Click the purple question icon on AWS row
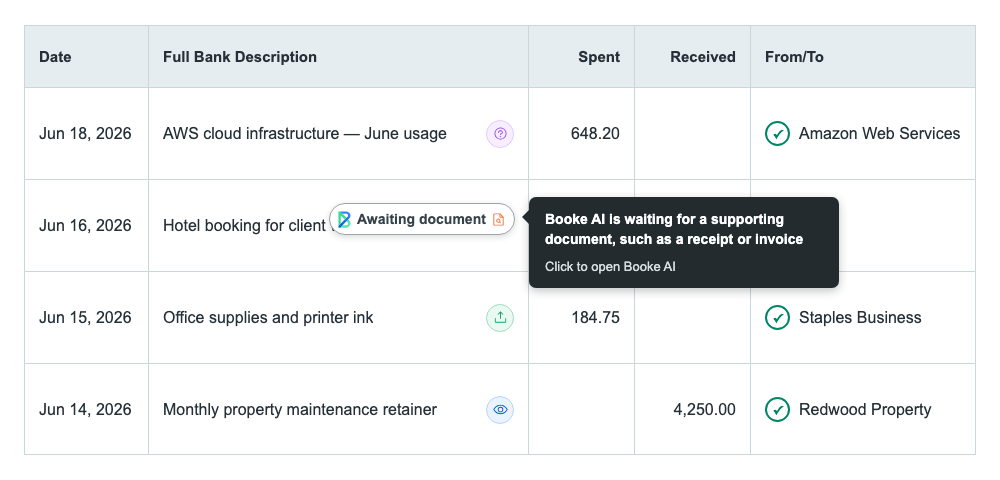The width and height of the screenshot is (1000, 480). click(500, 134)
